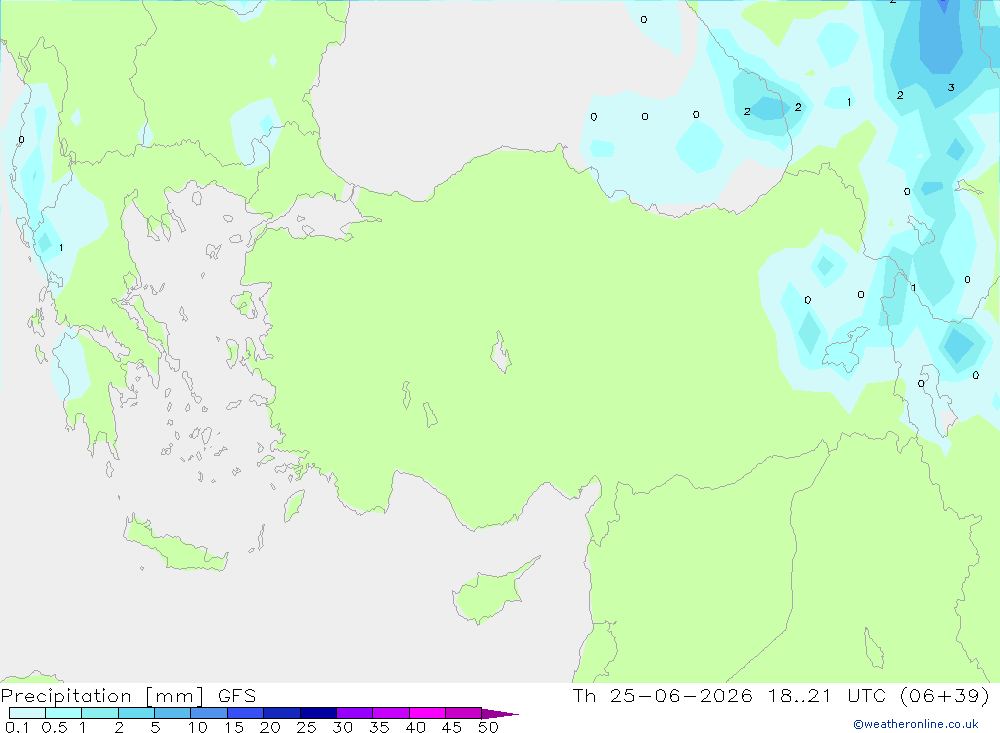
Task: Pick the 35–40 mm purple legend swatch
Action: coord(391,713)
